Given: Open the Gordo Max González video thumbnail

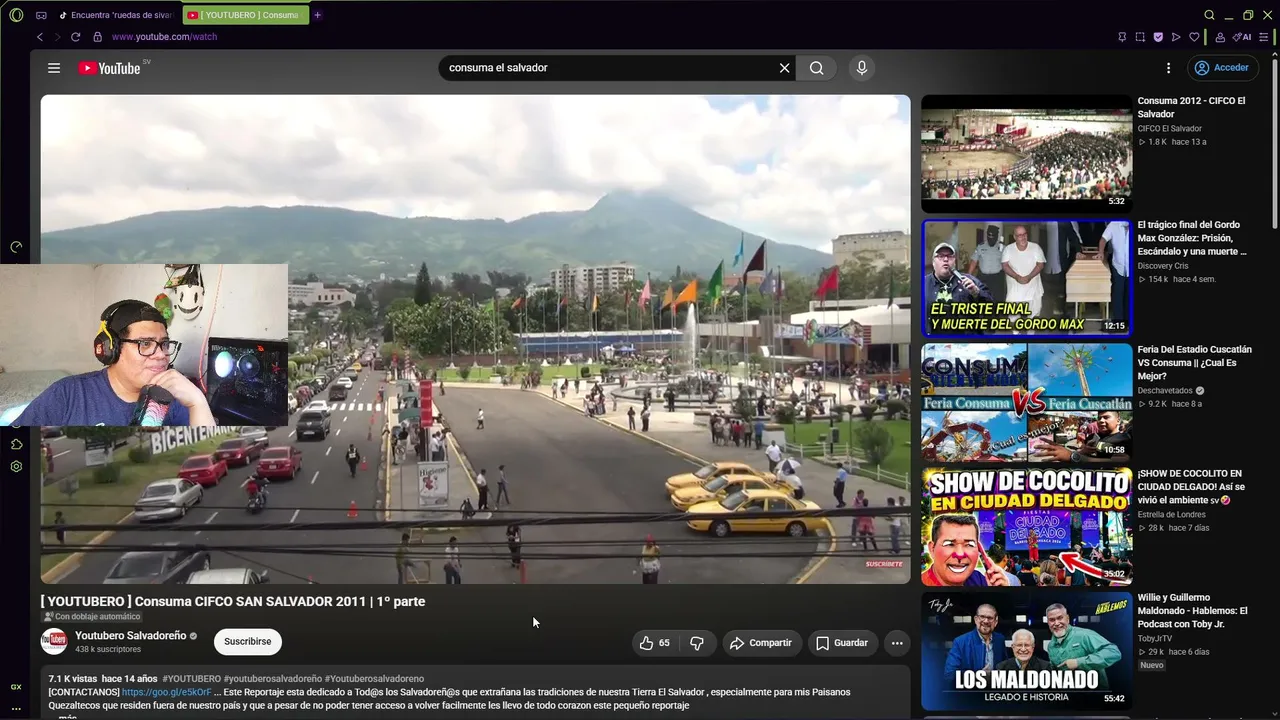Looking at the screenshot, I should click(1026, 278).
